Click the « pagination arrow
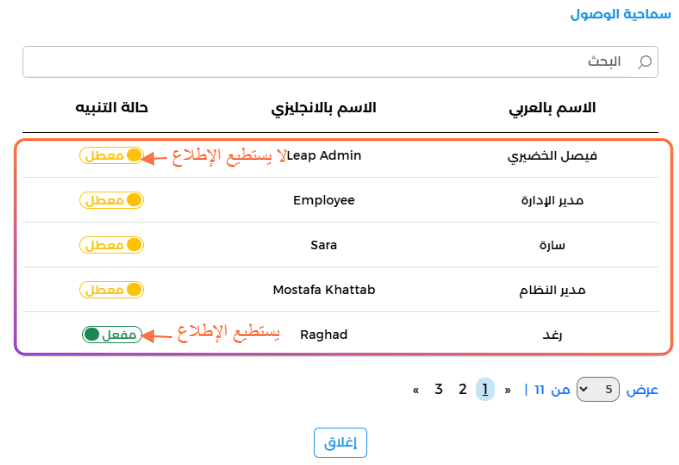This screenshot has height=465, width=679. pyautogui.click(x=416, y=391)
